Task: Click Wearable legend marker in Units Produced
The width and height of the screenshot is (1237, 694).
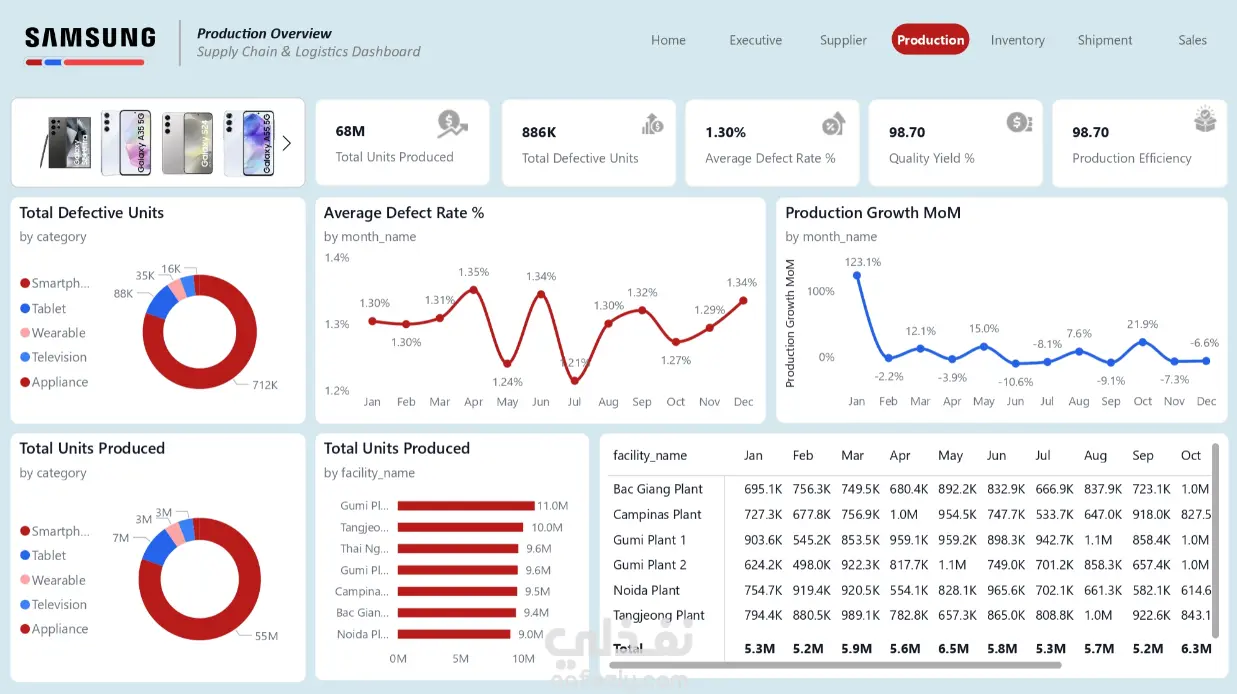Action: (25, 580)
